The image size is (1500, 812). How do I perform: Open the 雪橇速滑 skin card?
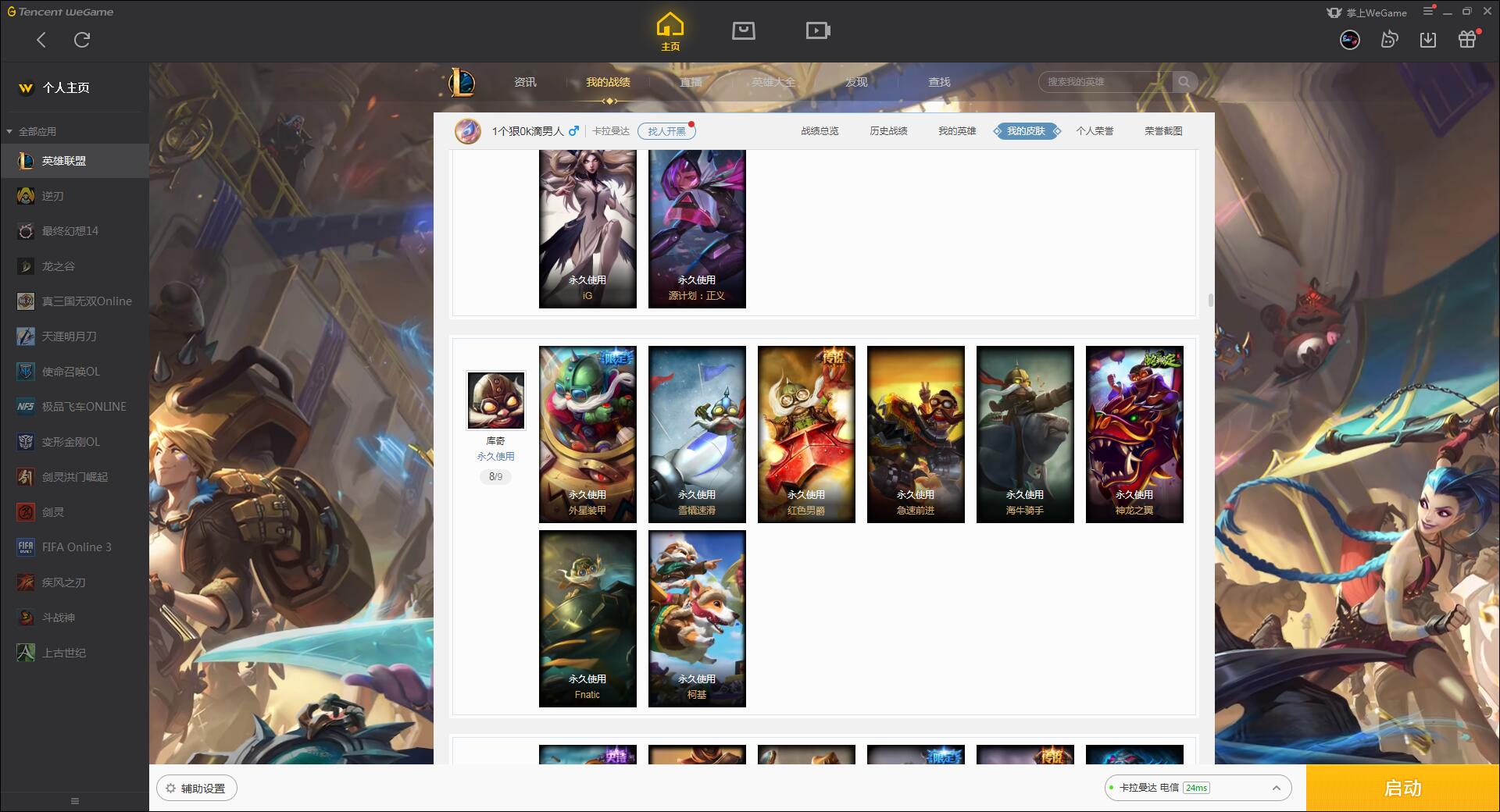point(697,434)
